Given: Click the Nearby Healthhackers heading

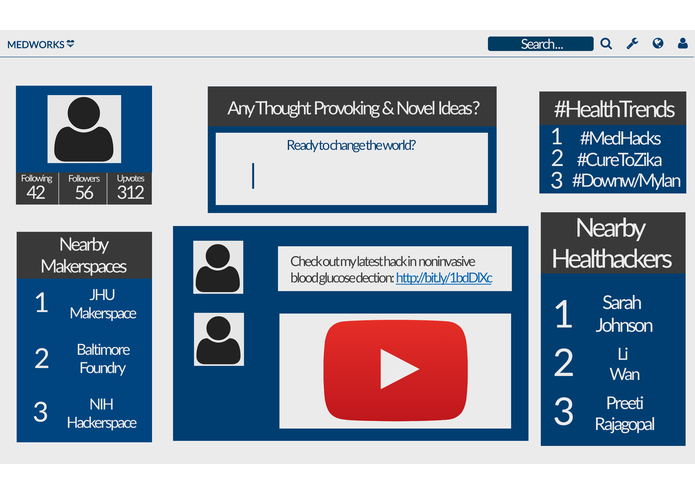Looking at the screenshot, I should tap(612, 243).
